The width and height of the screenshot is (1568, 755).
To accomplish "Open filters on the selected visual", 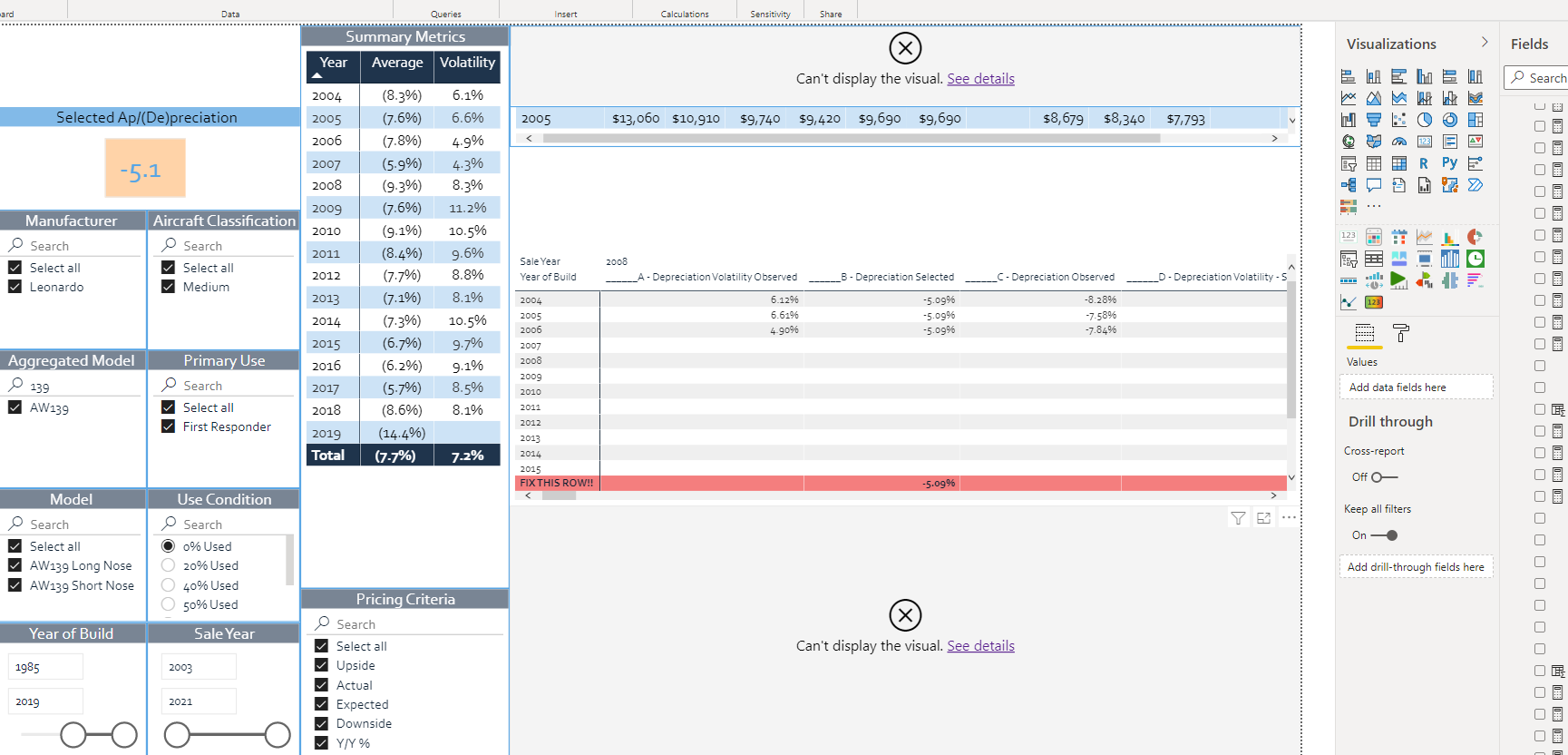I will tap(1238, 518).
